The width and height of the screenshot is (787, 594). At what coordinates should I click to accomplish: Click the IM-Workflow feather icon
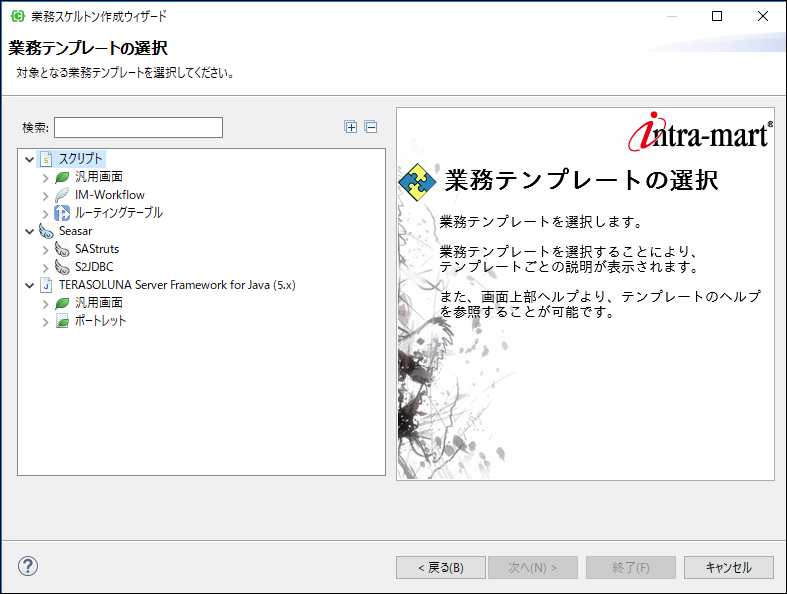(62, 195)
